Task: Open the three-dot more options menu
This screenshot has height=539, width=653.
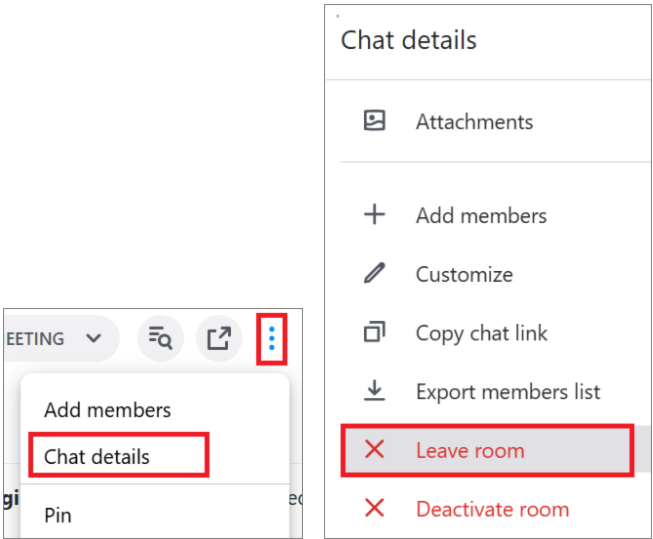Action: click(271, 340)
